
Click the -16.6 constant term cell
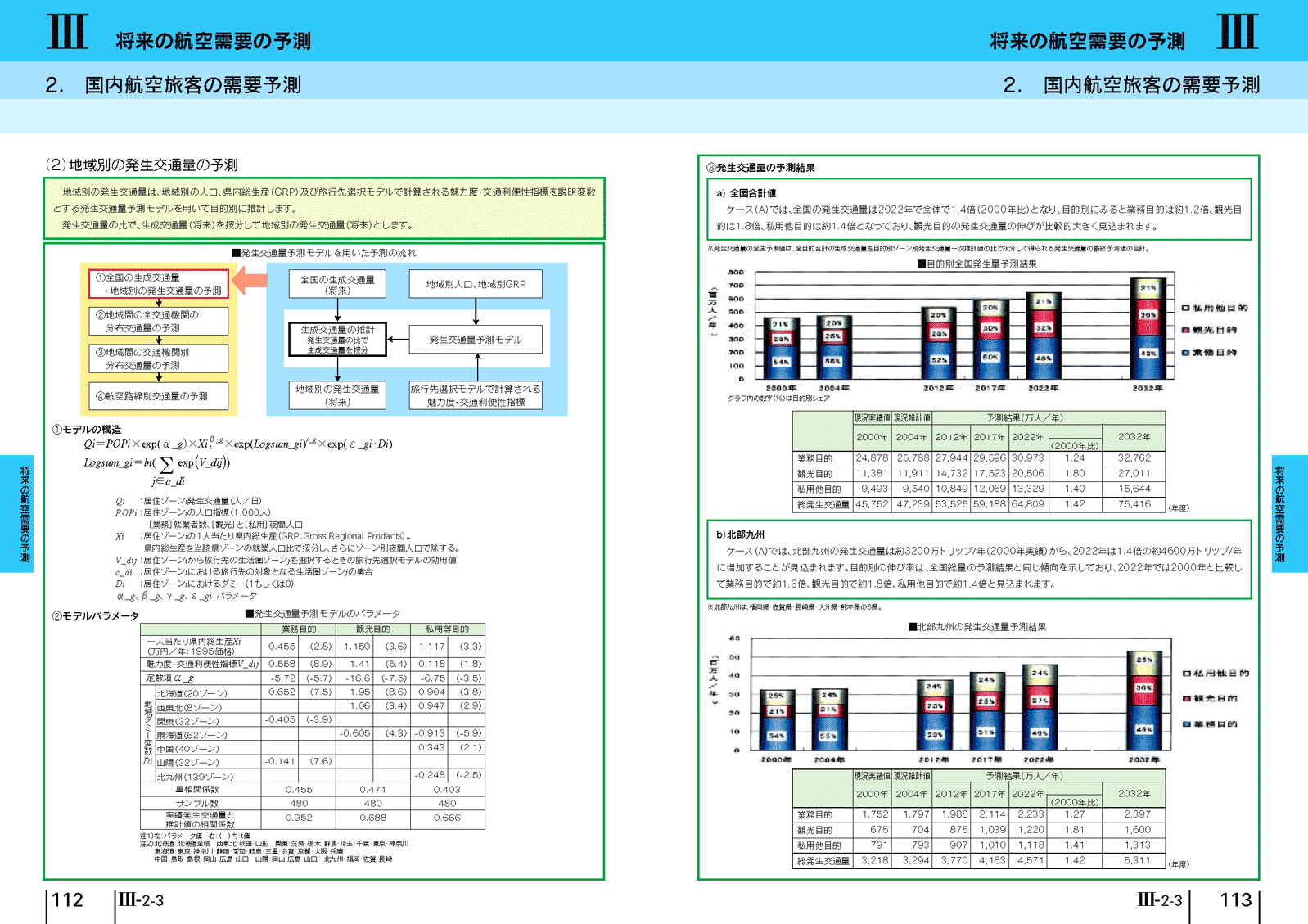pos(357,678)
